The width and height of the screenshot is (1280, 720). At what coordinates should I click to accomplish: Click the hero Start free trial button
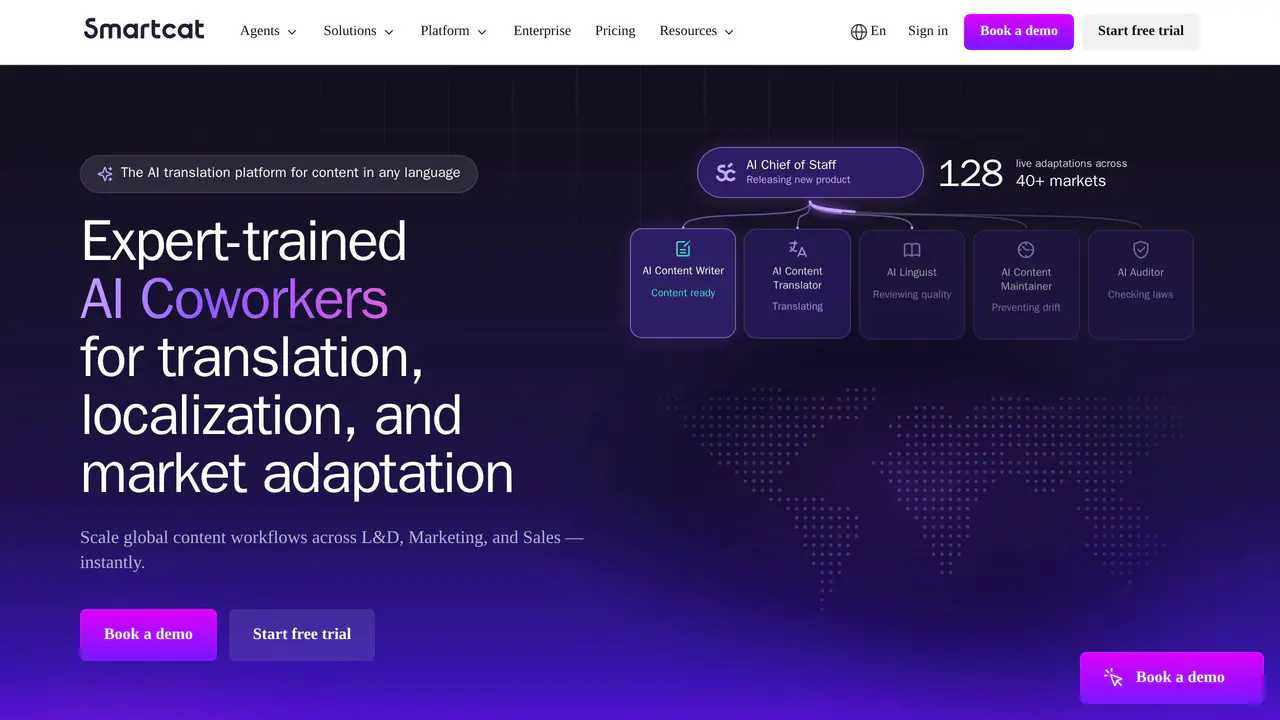[302, 634]
